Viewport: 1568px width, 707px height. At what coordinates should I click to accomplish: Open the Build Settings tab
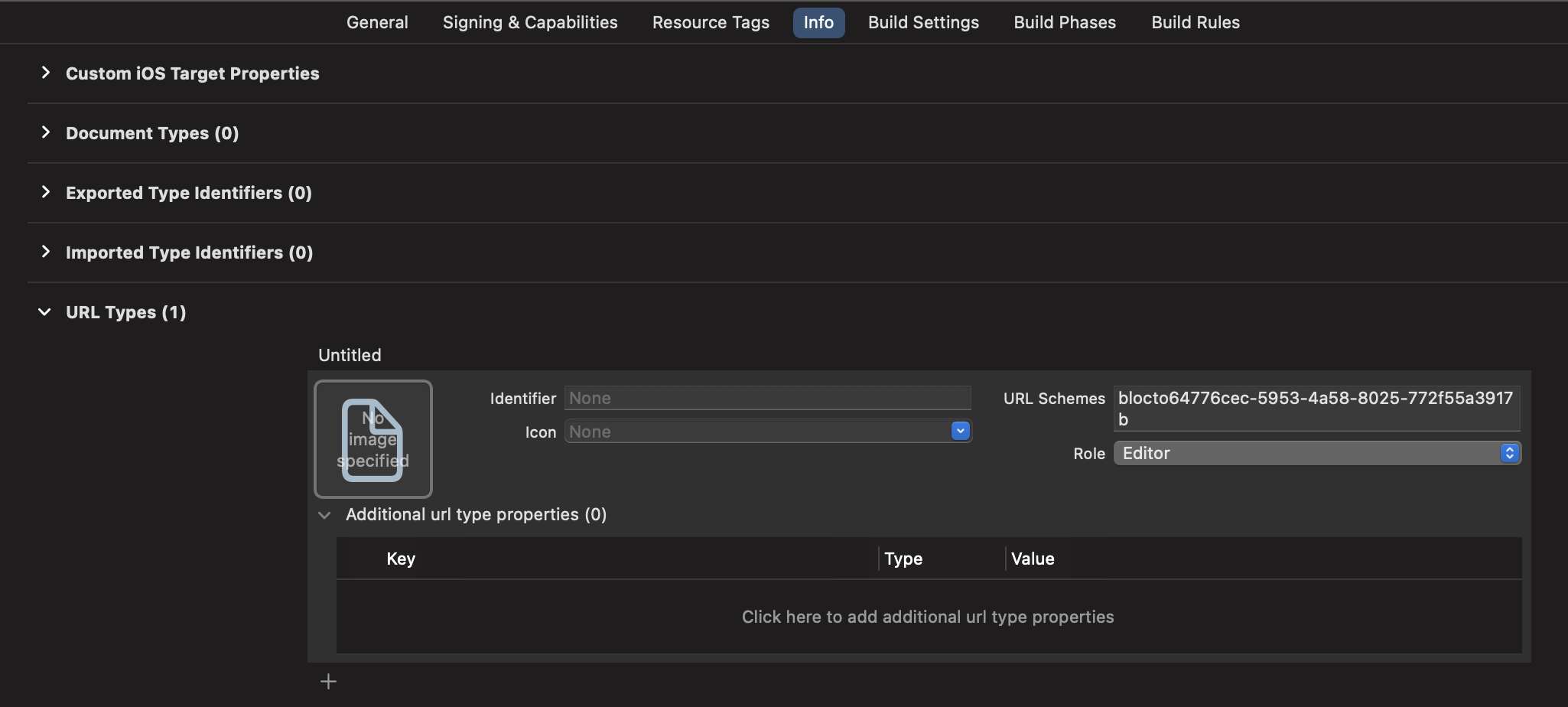click(x=923, y=22)
